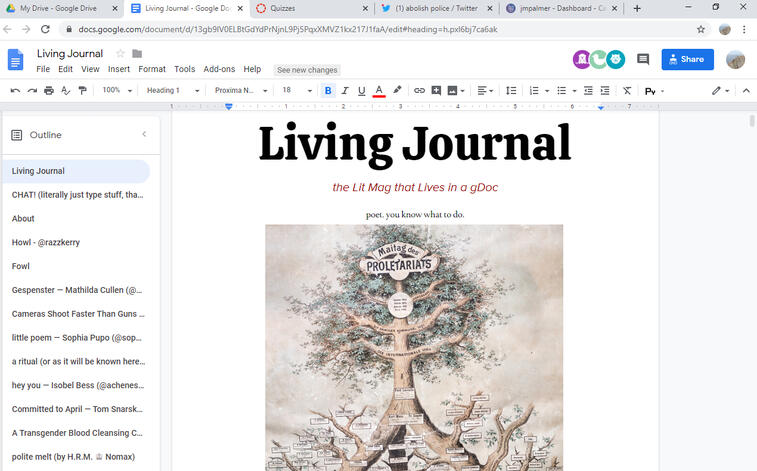
Task: Click the See new changes button
Action: click(x=307, y=70)
